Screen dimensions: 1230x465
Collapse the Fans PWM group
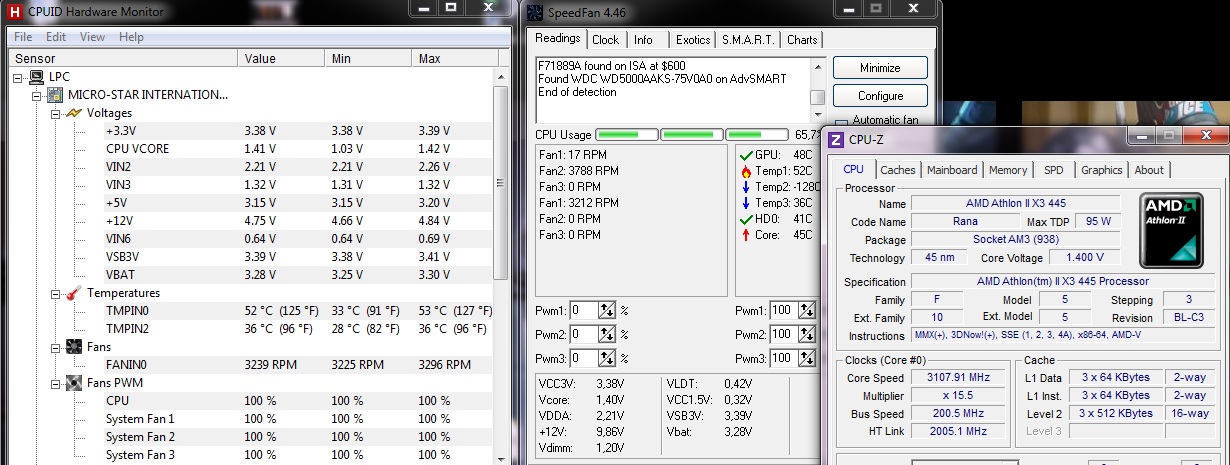coord(54,383)
